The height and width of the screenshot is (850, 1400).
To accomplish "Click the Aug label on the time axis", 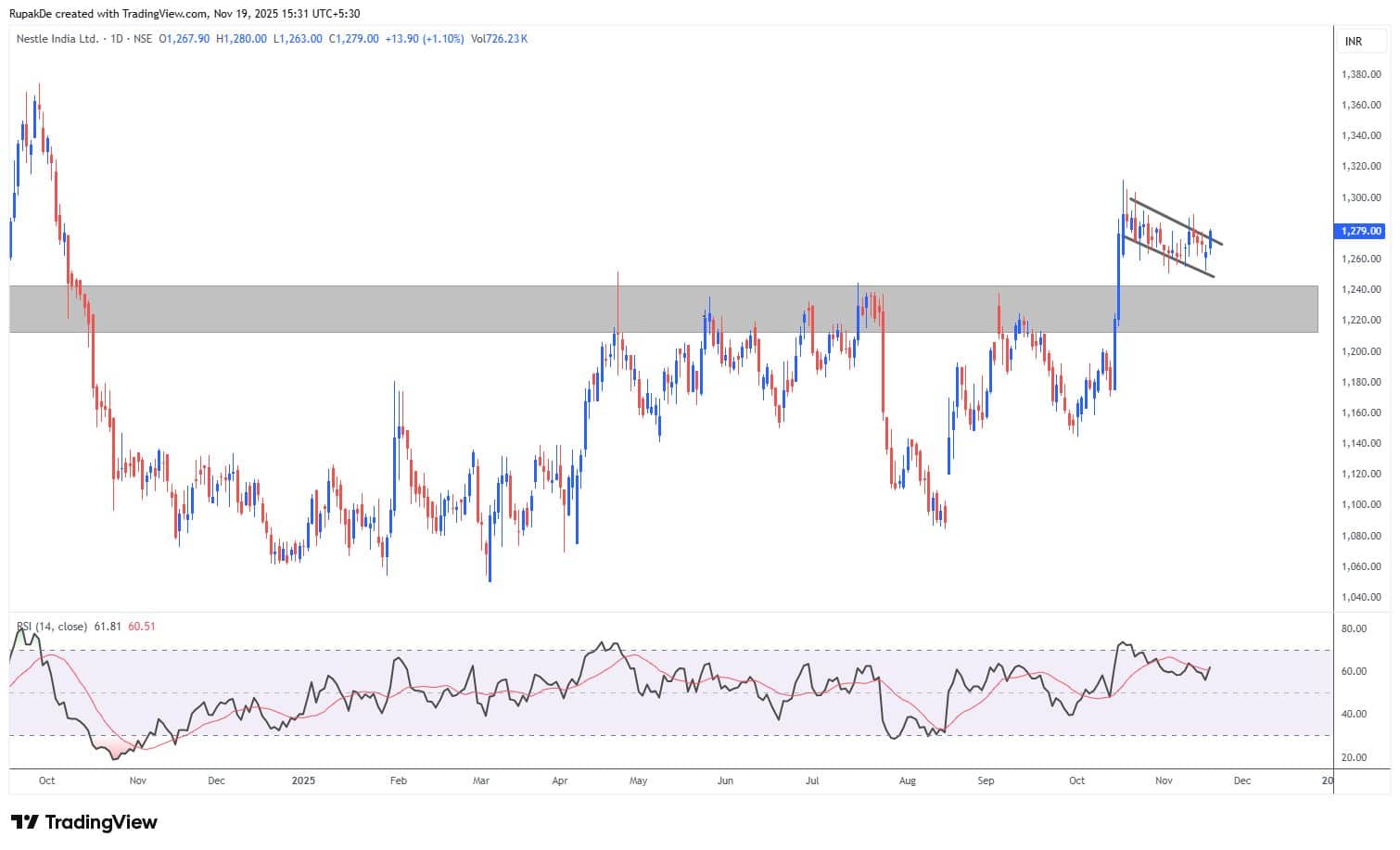I will (x=907, y=780).
